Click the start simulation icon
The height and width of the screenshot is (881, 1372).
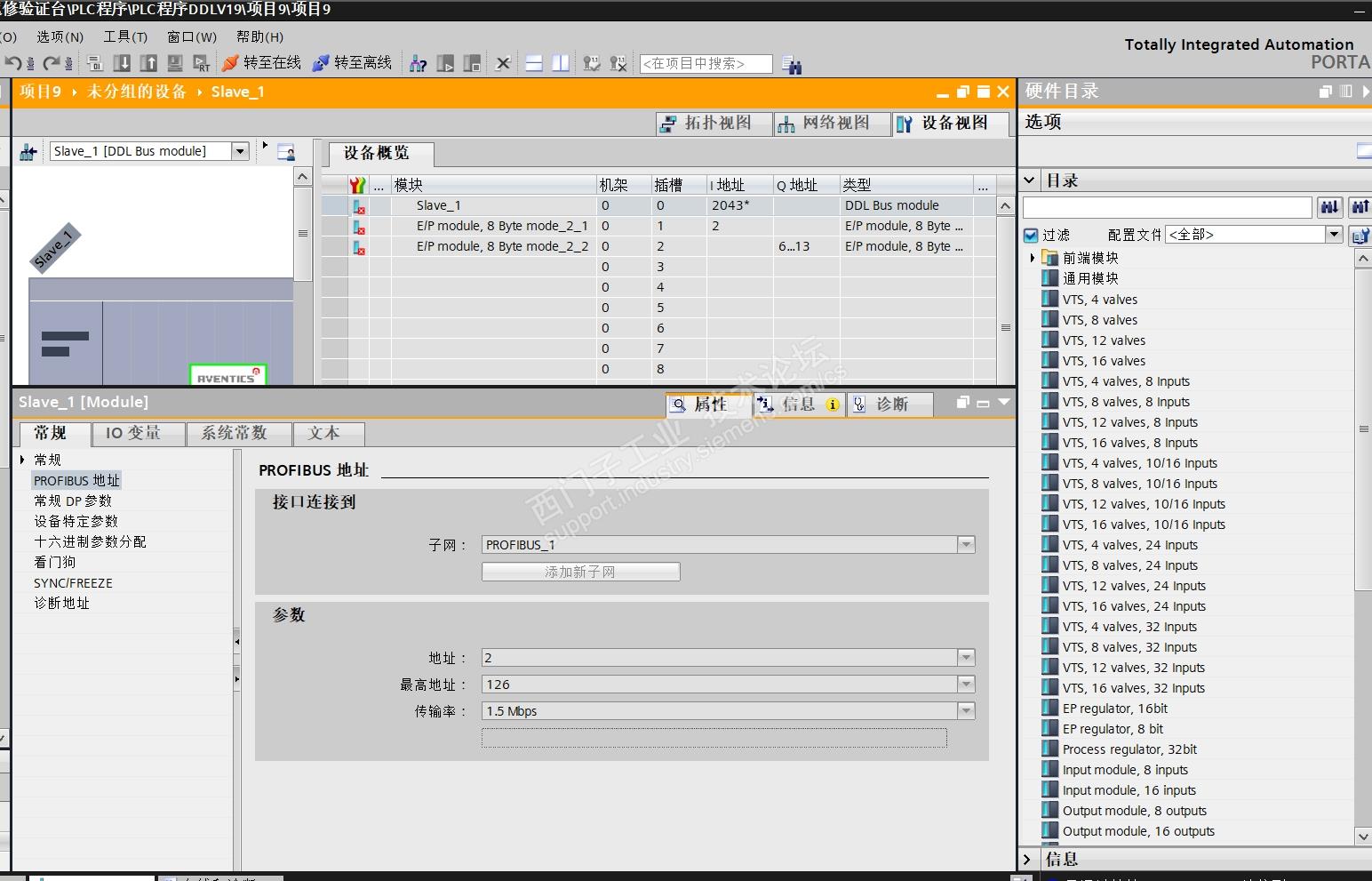[175, 63]
